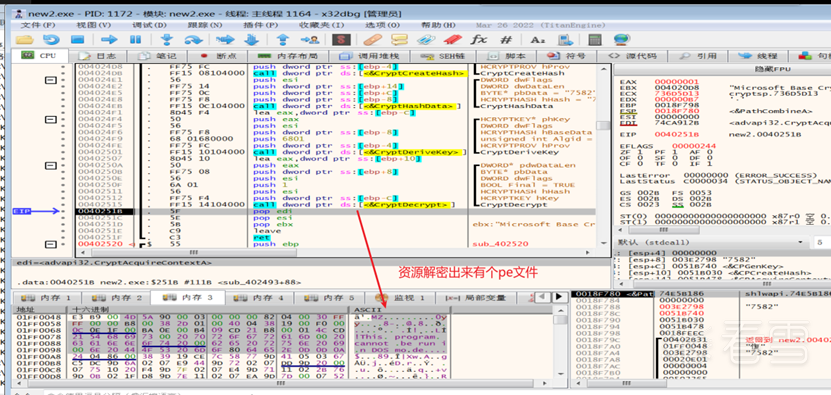Click the Trace Into icon
The width and height of the screenshot is (831, 395).
225,39
